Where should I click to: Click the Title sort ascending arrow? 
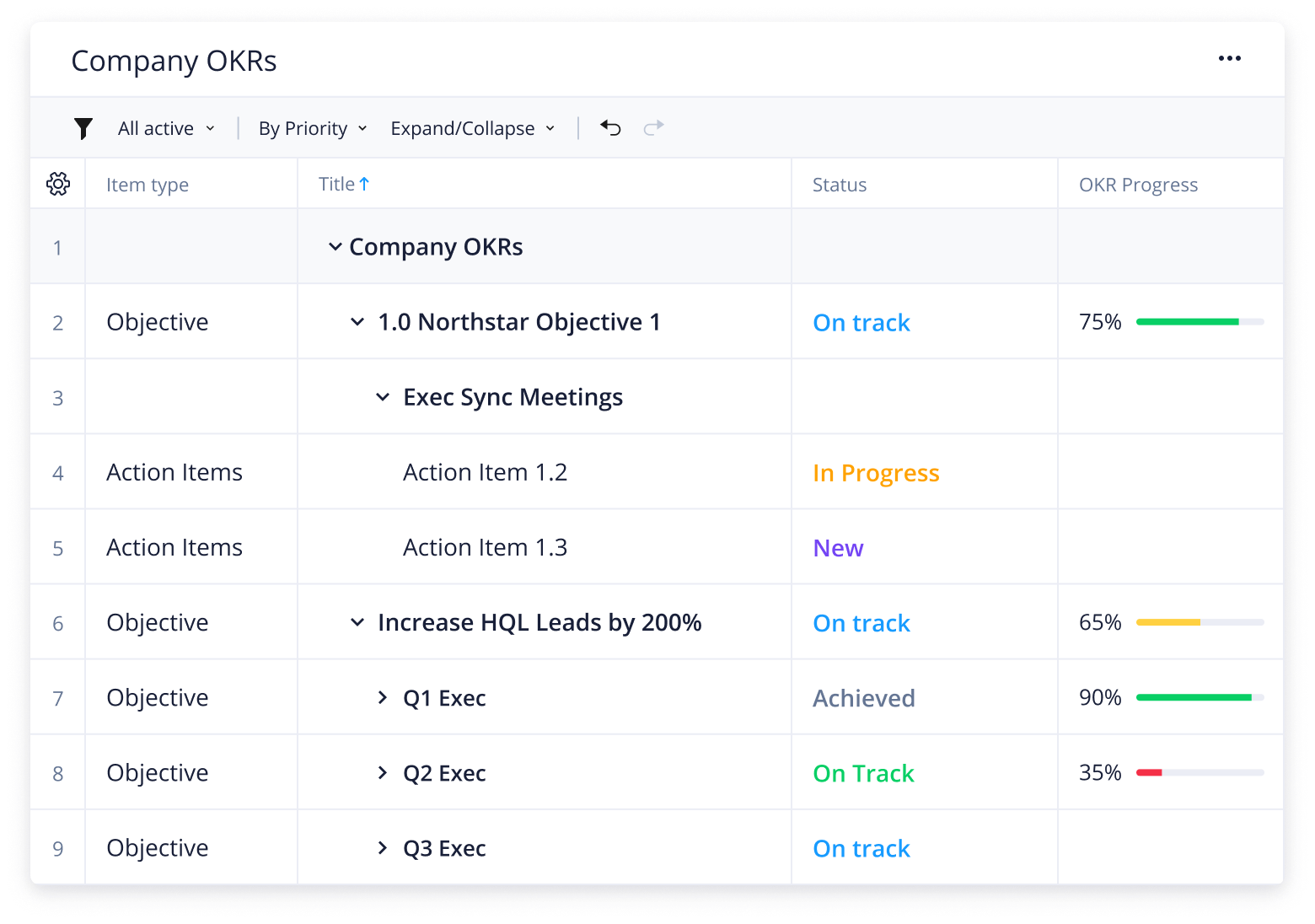point(364,184)
